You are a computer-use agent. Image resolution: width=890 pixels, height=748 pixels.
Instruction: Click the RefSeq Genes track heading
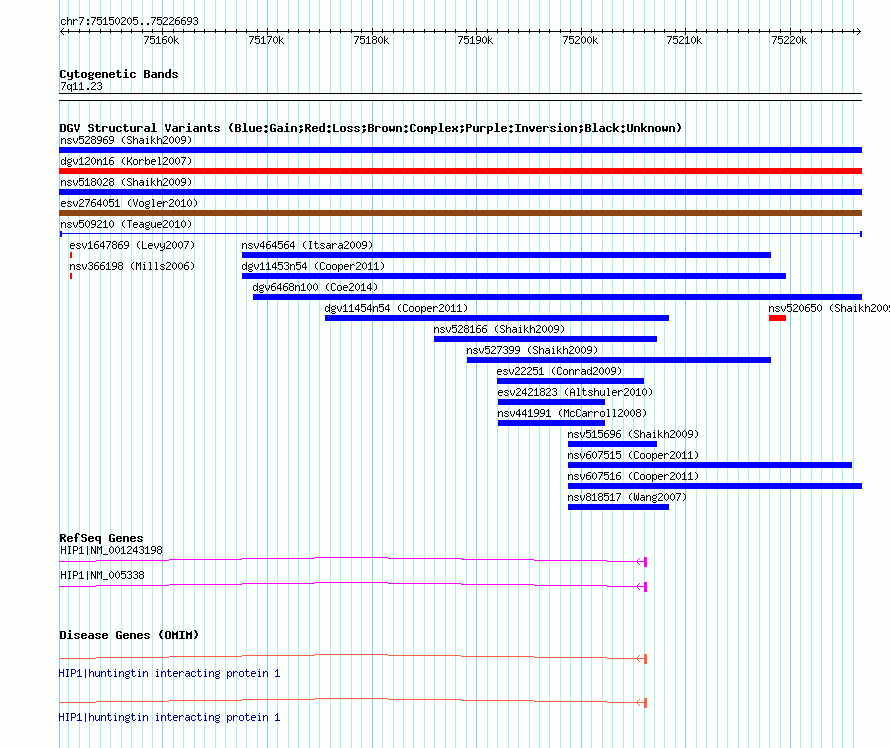click(x=101, y=538)
